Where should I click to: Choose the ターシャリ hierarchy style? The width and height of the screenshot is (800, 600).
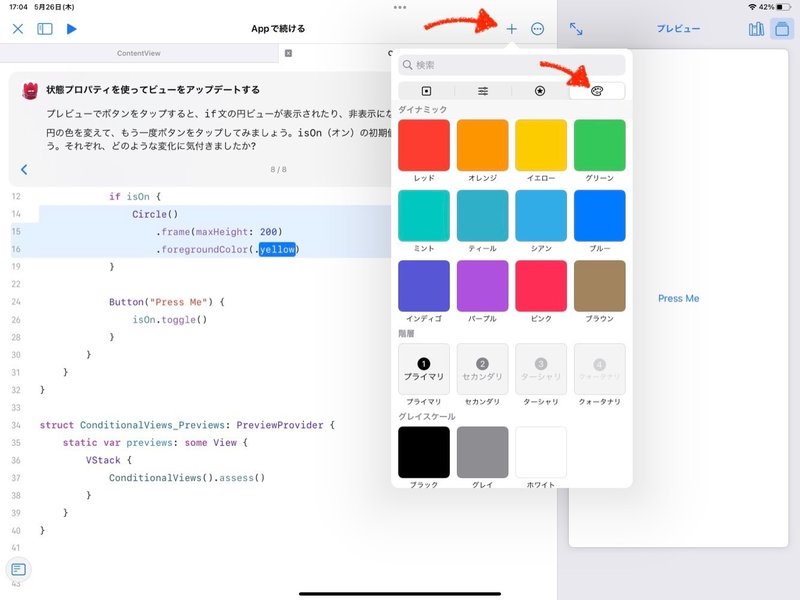coord(541,369)
